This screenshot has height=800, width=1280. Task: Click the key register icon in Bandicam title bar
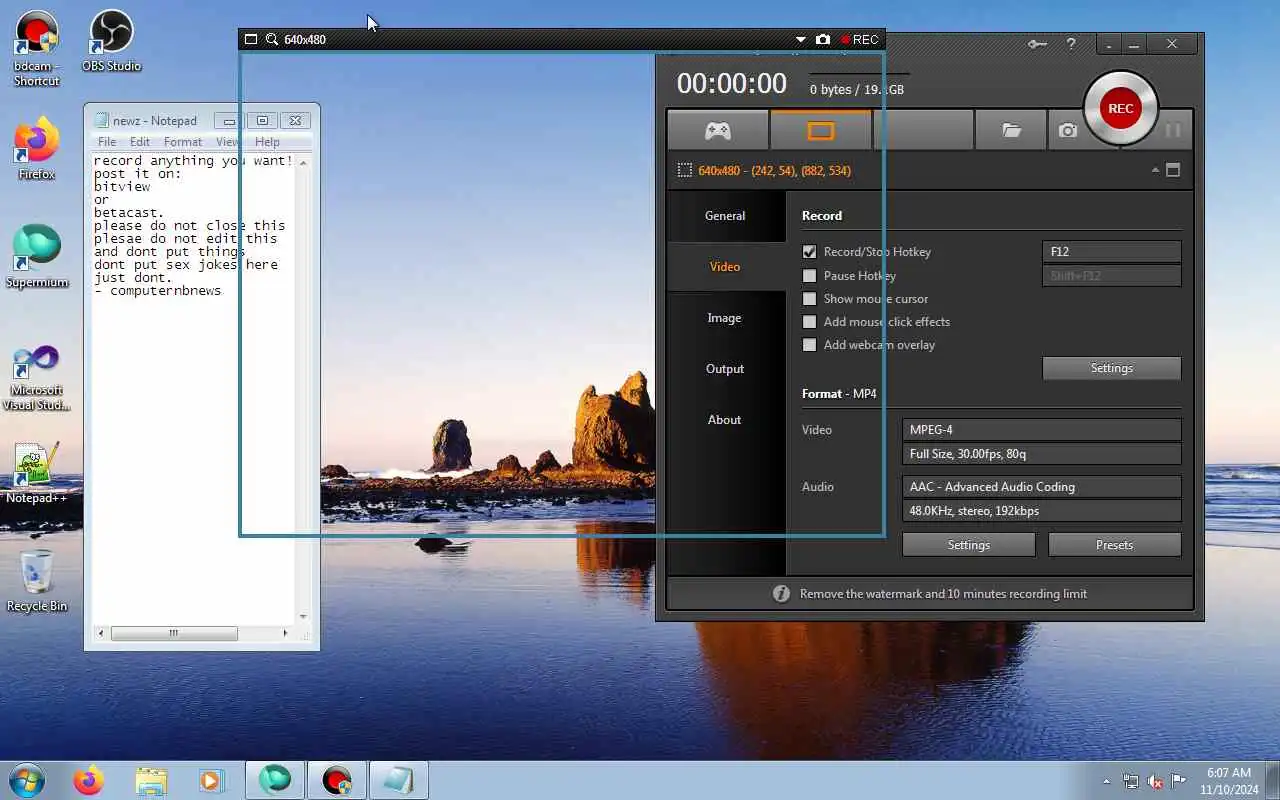click(1037, 44)
